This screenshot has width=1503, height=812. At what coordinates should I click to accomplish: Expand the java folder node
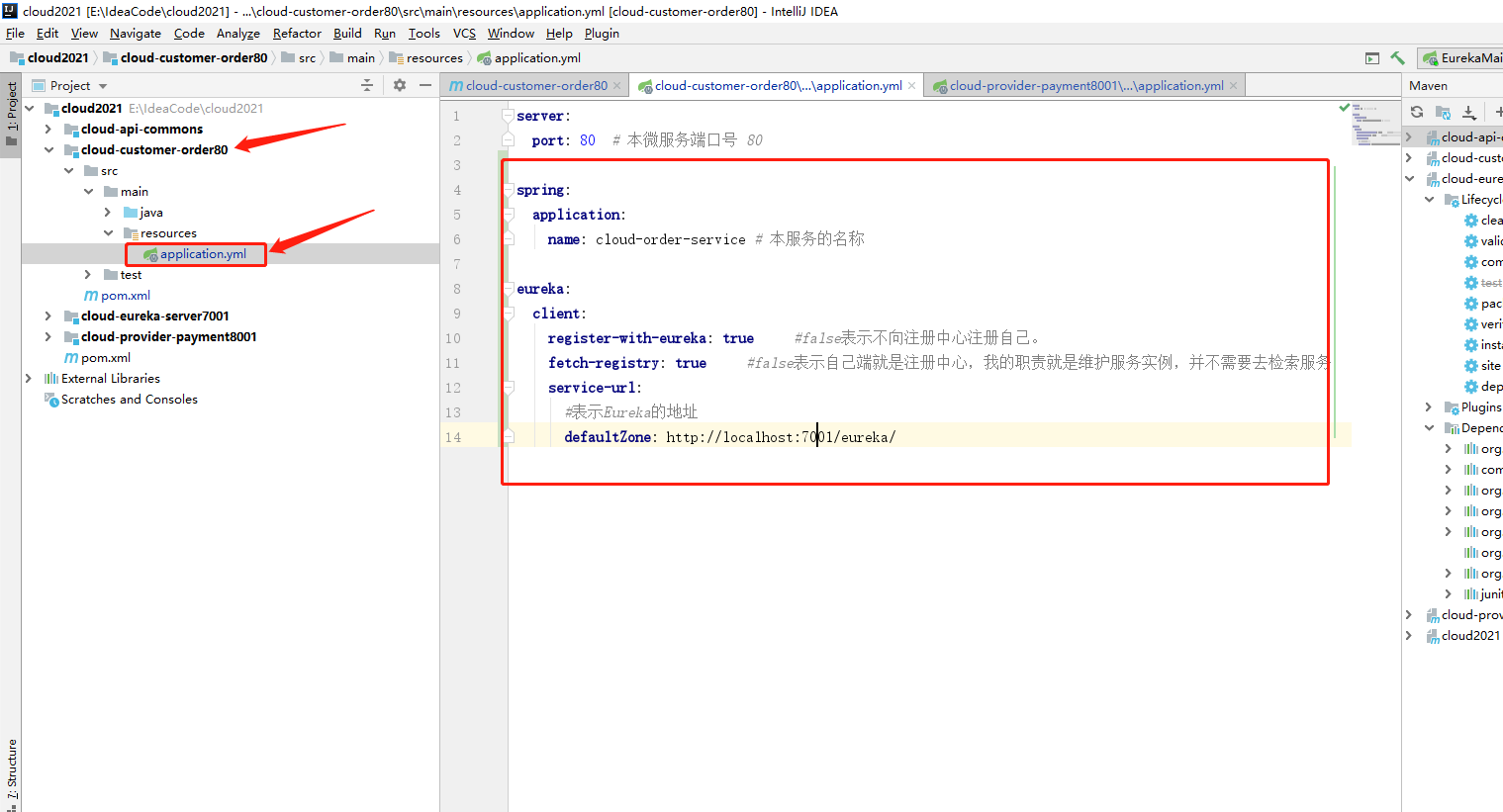pos(108,213)
